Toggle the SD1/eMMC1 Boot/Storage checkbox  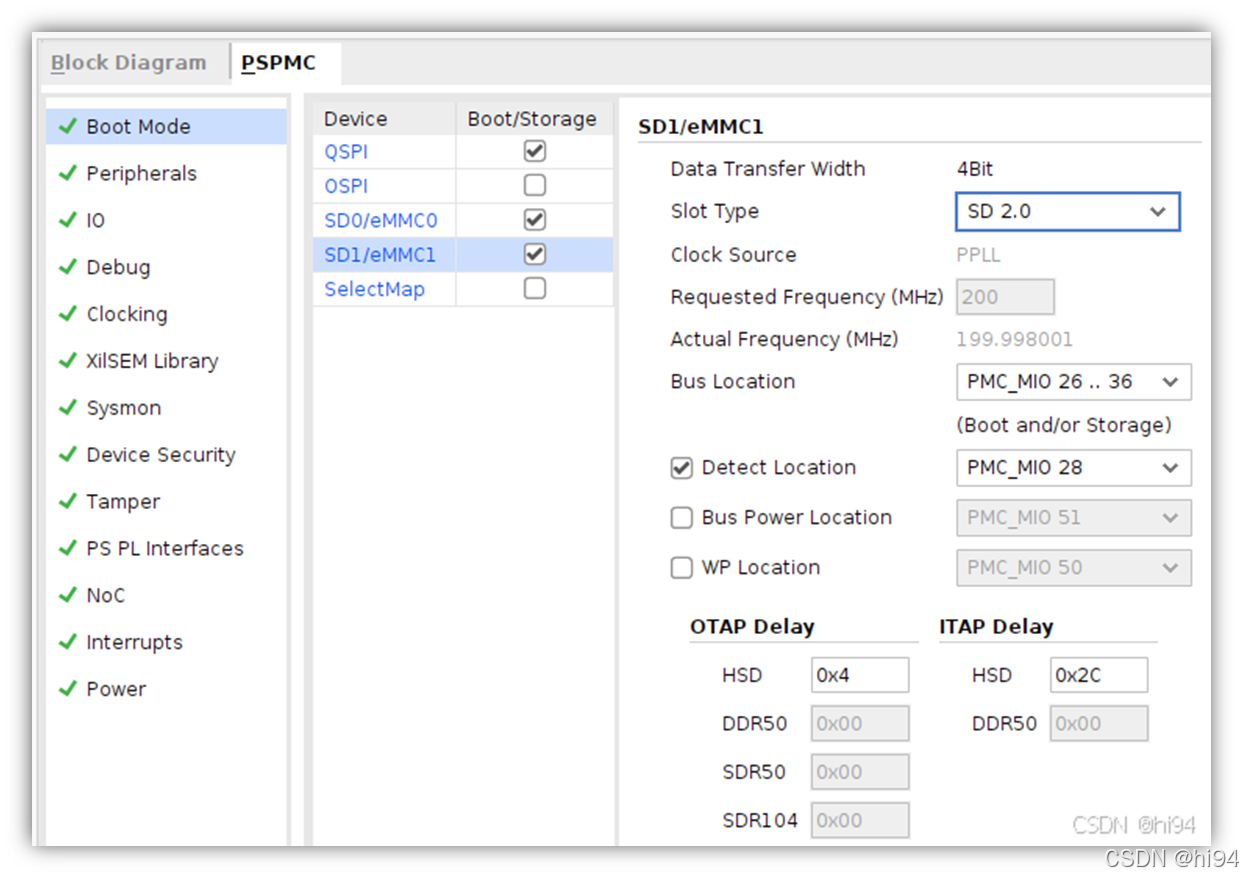pos(535,254)
